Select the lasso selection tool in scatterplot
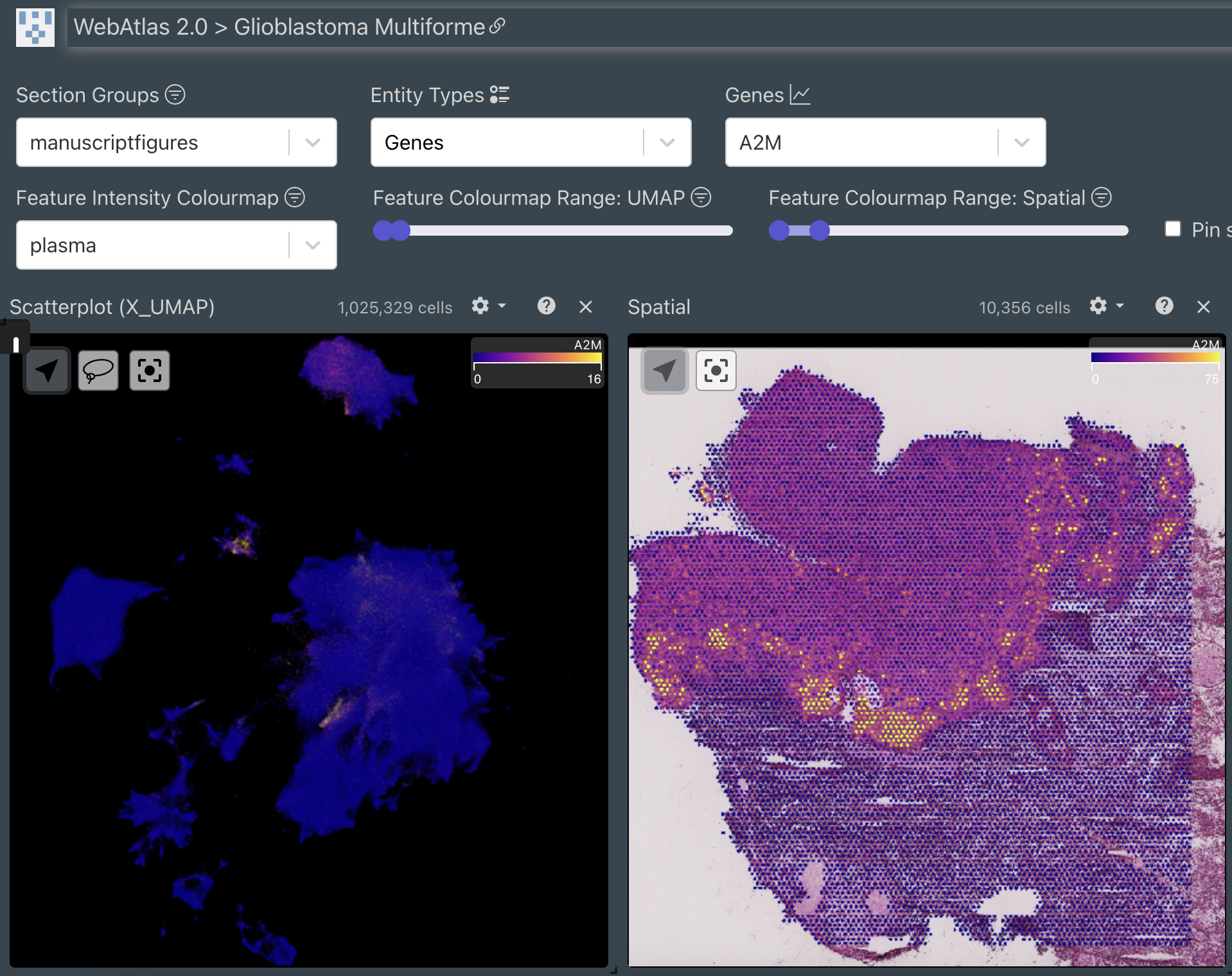 98,370
